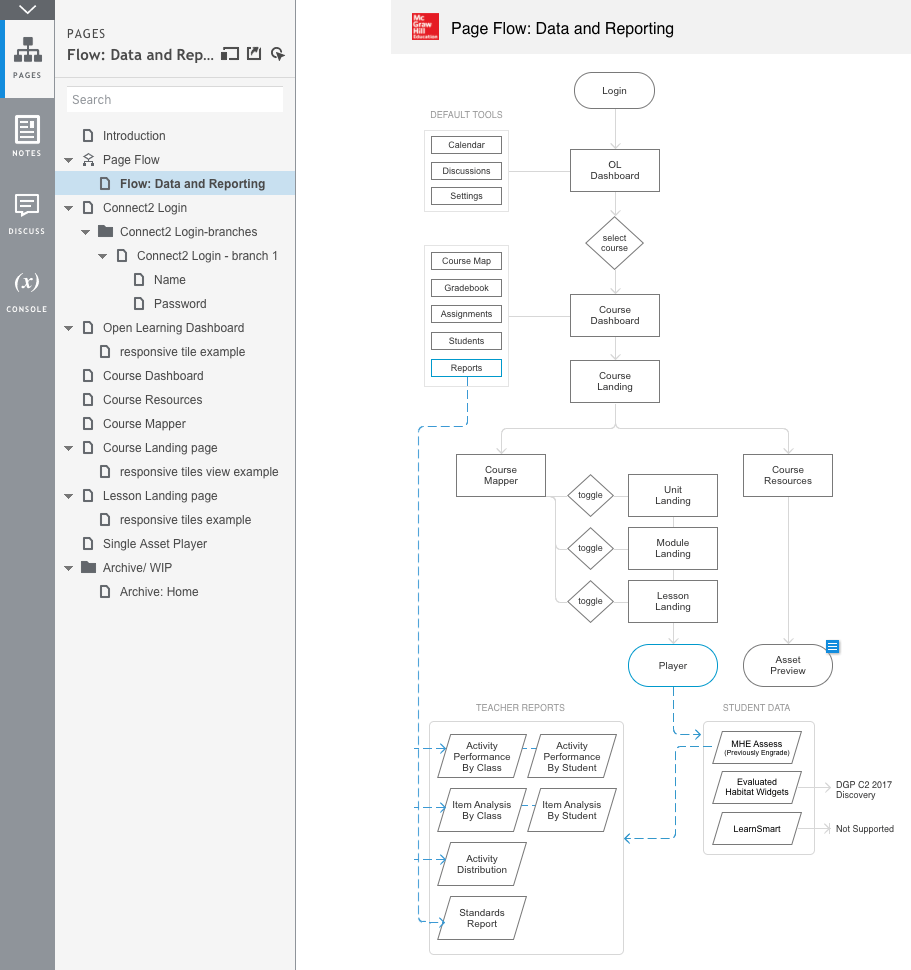Click the Settings tool box
The width and height of the screenshot is (911, 970).
[x=466, y=195]
